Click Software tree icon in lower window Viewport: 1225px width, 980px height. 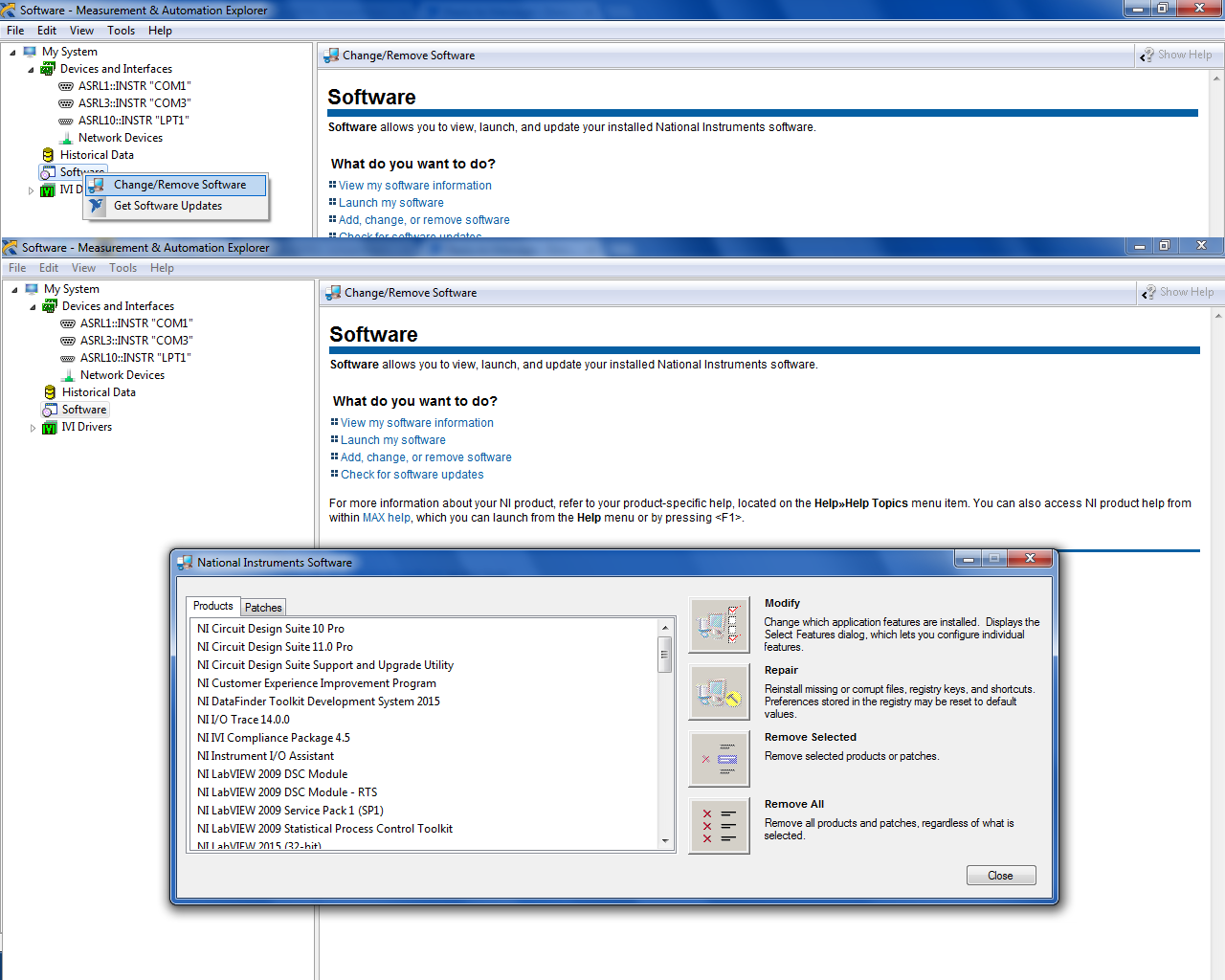[50, 410]
